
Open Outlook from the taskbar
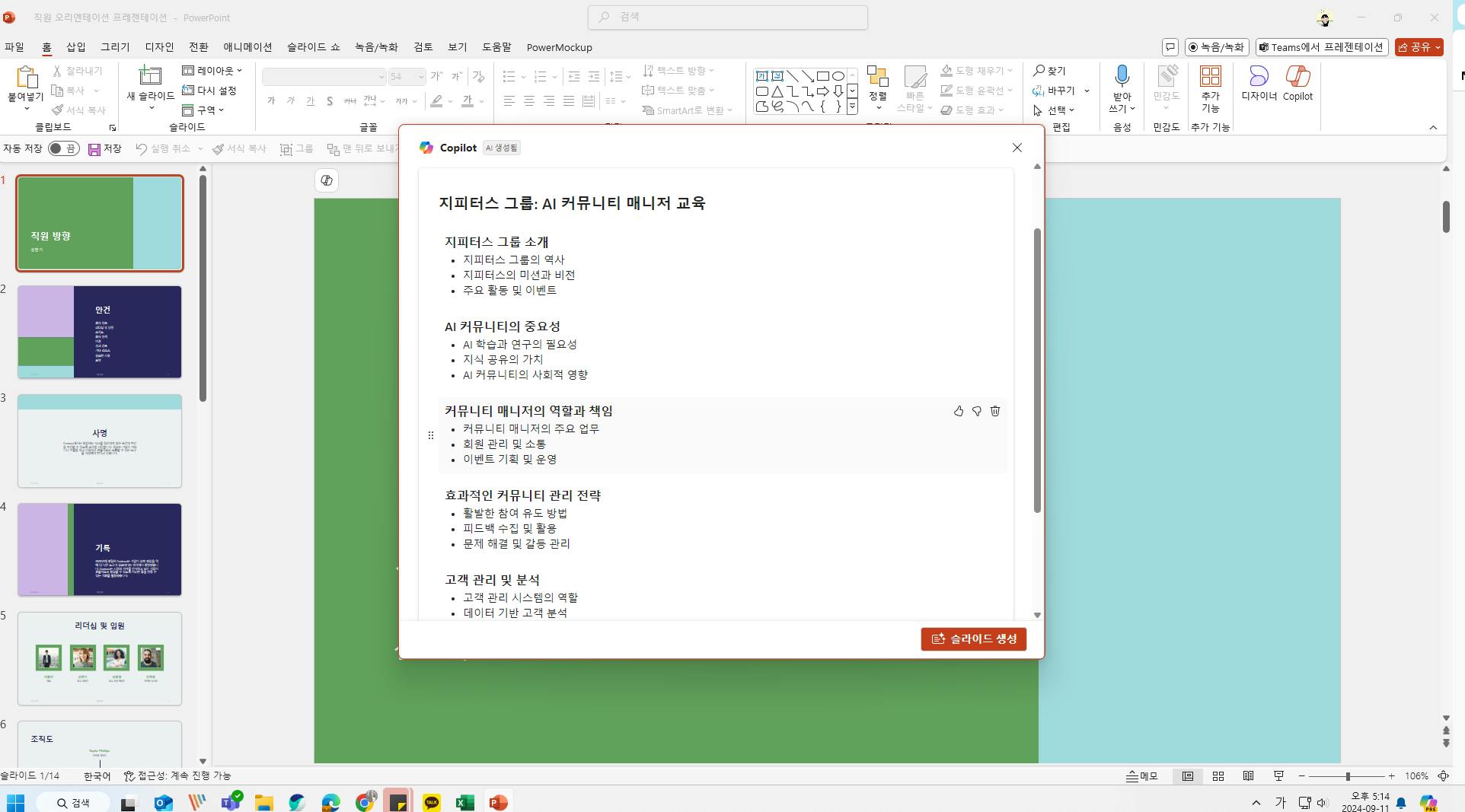pyautogui.click(x=164, y=803)
